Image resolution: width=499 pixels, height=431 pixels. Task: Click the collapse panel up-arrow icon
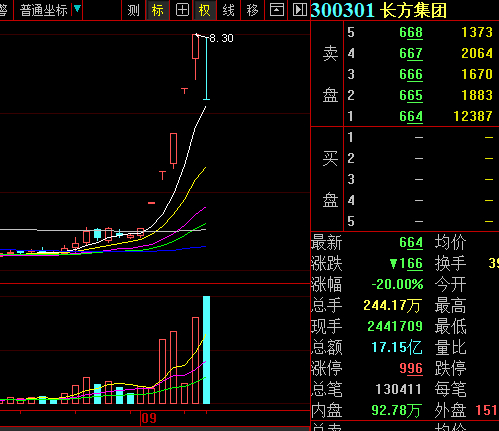pos(276,10)
